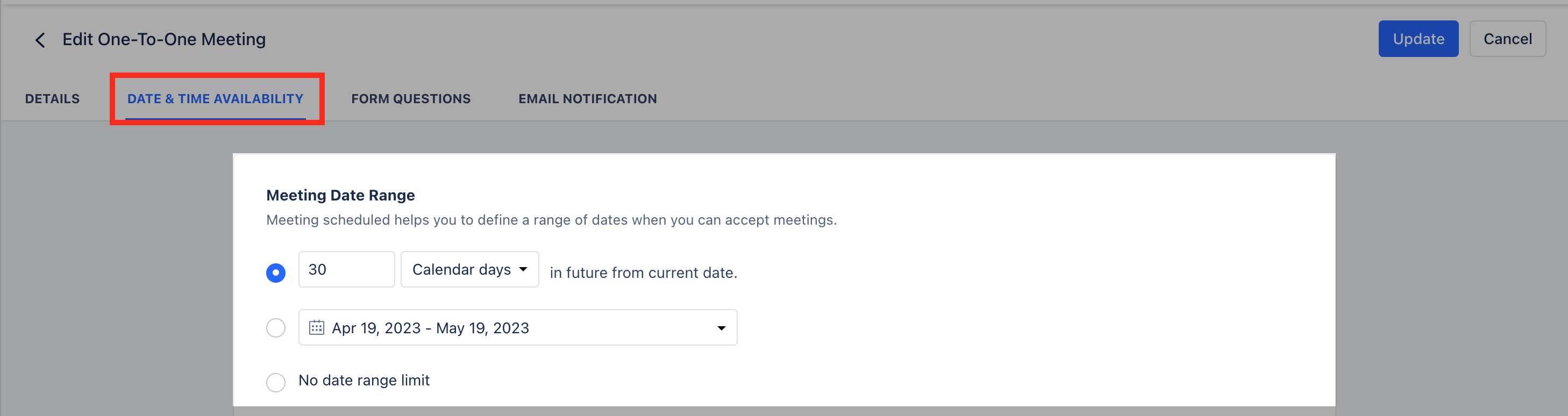Click the Update button
This screenshot has width=1568, height=416.
(1419, 38)
